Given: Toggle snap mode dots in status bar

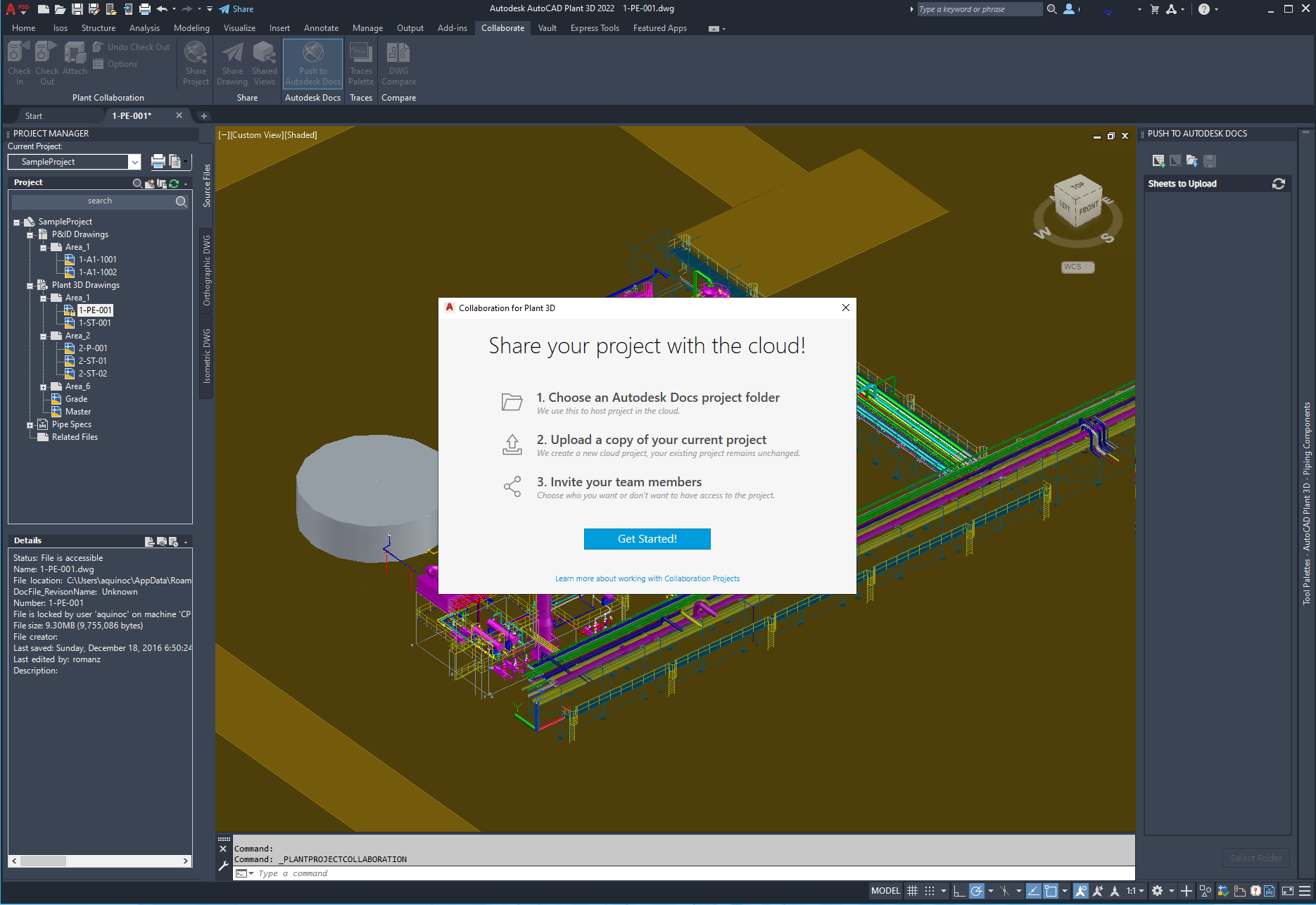Looking at the screenshot, I should [x=930, y=891].
